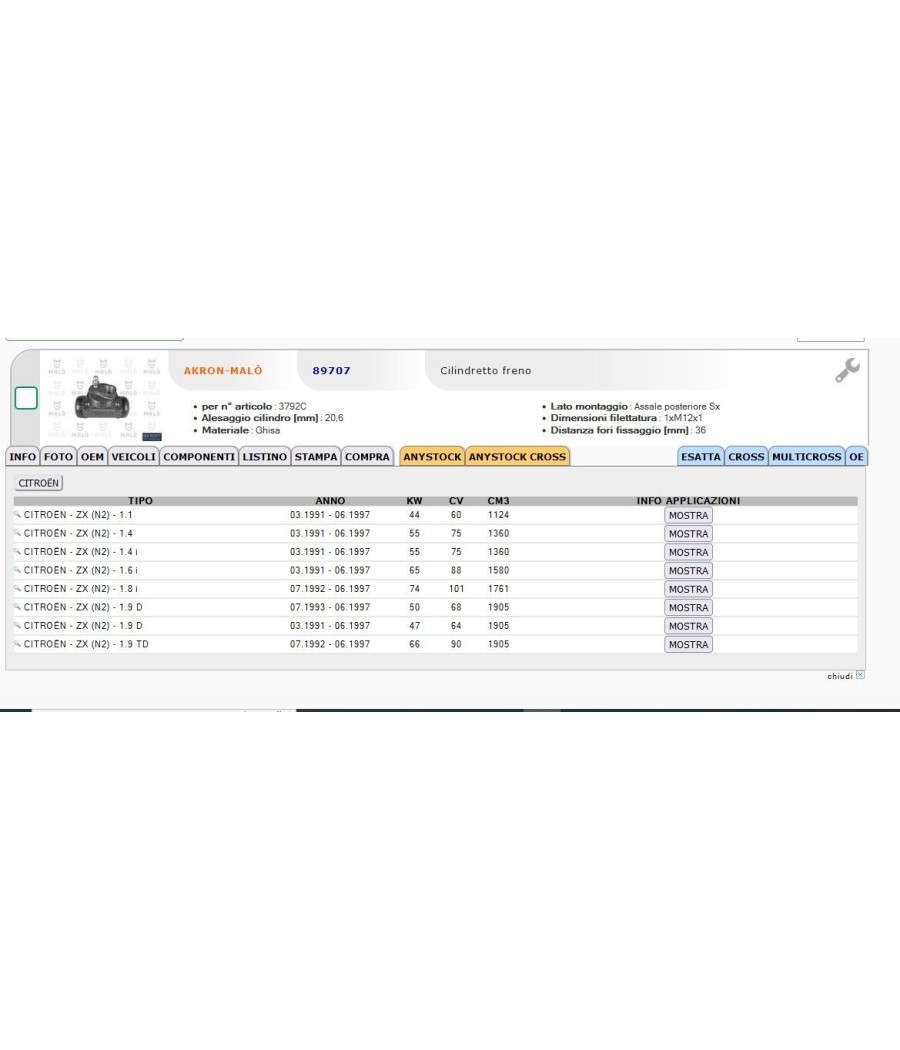The image size is (900, 1050).
Task: Switch to the CROSS tab
Action: click(746, 457)
